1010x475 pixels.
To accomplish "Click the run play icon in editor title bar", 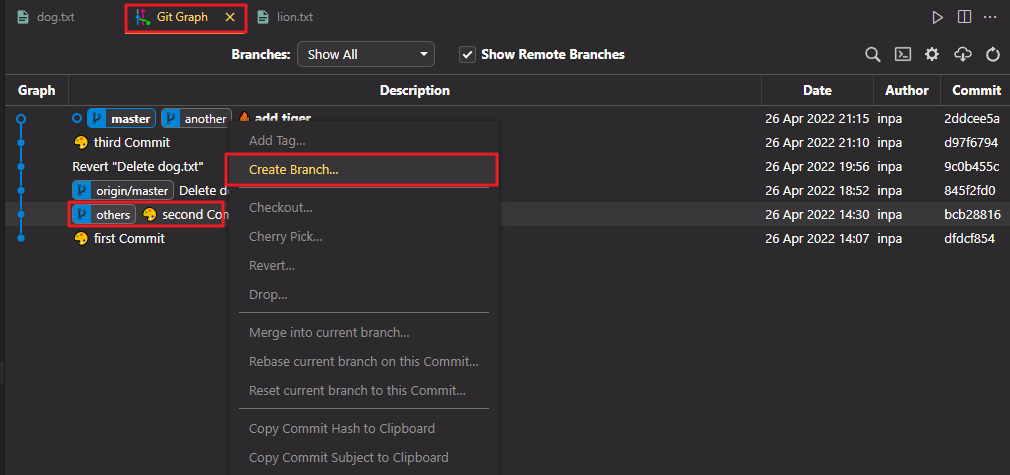I will coord(937,17).
